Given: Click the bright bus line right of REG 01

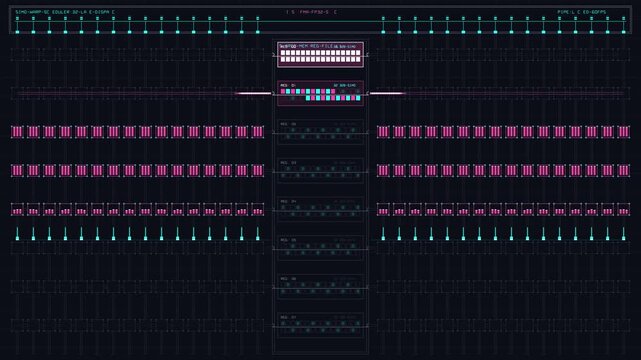Looking at the screenshot, I should [388, 93].
